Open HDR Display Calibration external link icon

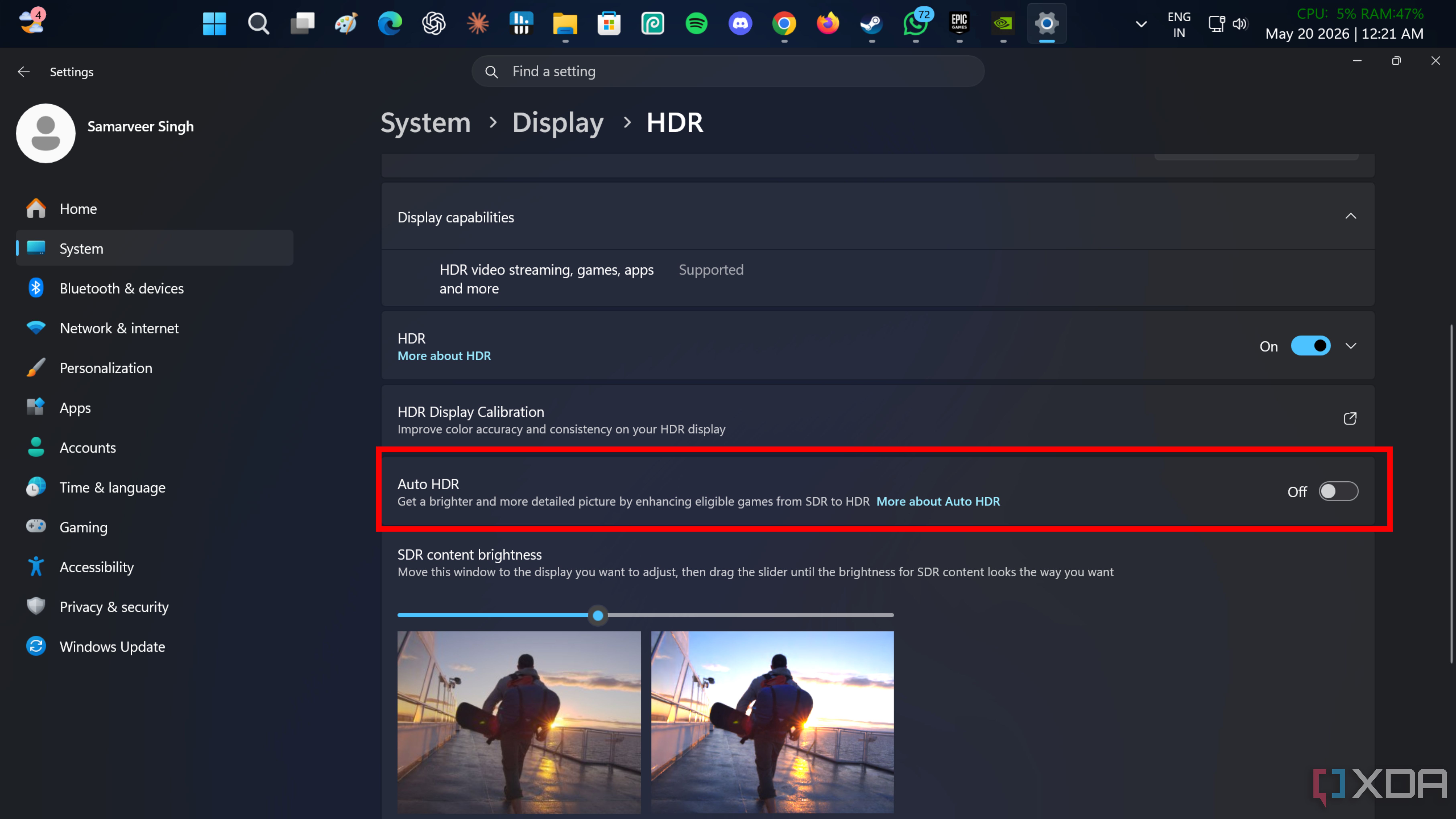[1350, 419]
